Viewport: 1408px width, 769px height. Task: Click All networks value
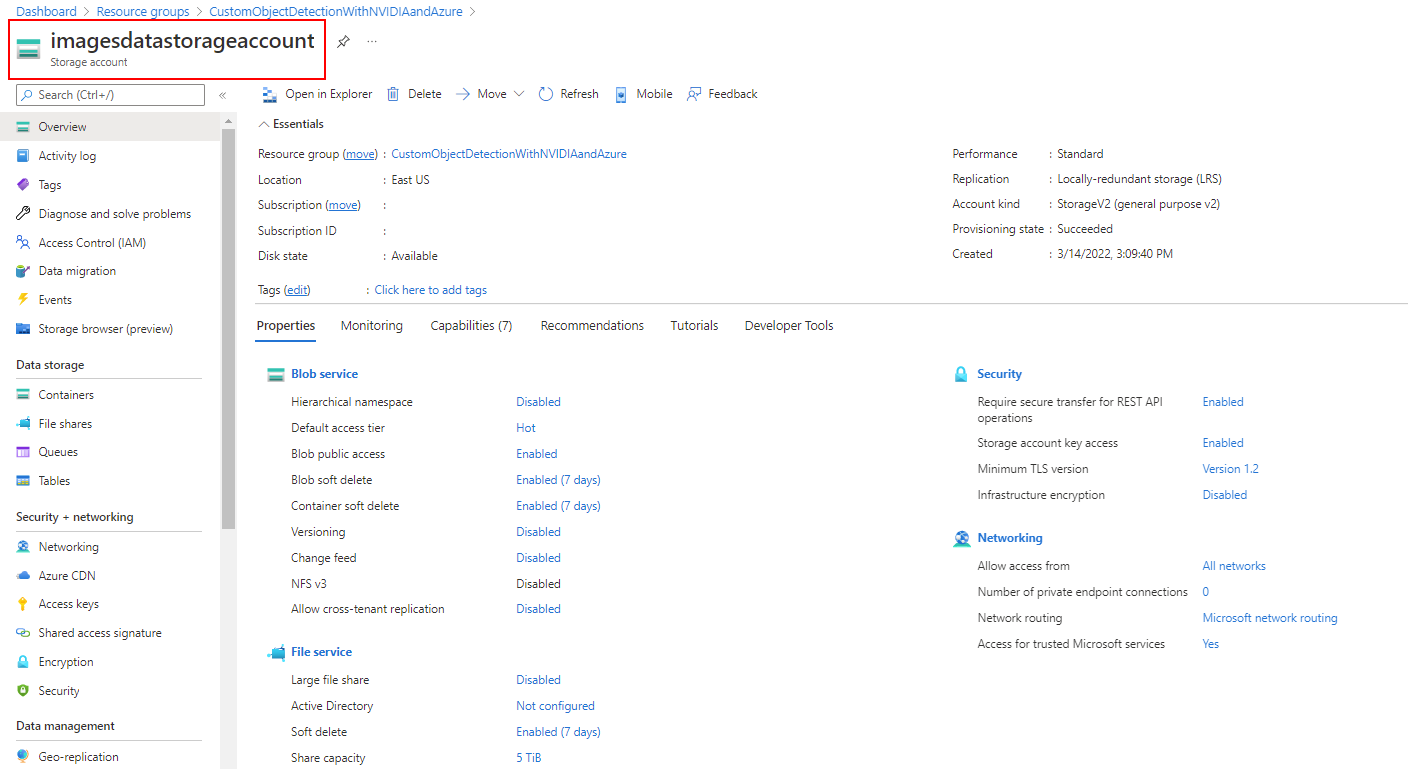(1234, 566)
